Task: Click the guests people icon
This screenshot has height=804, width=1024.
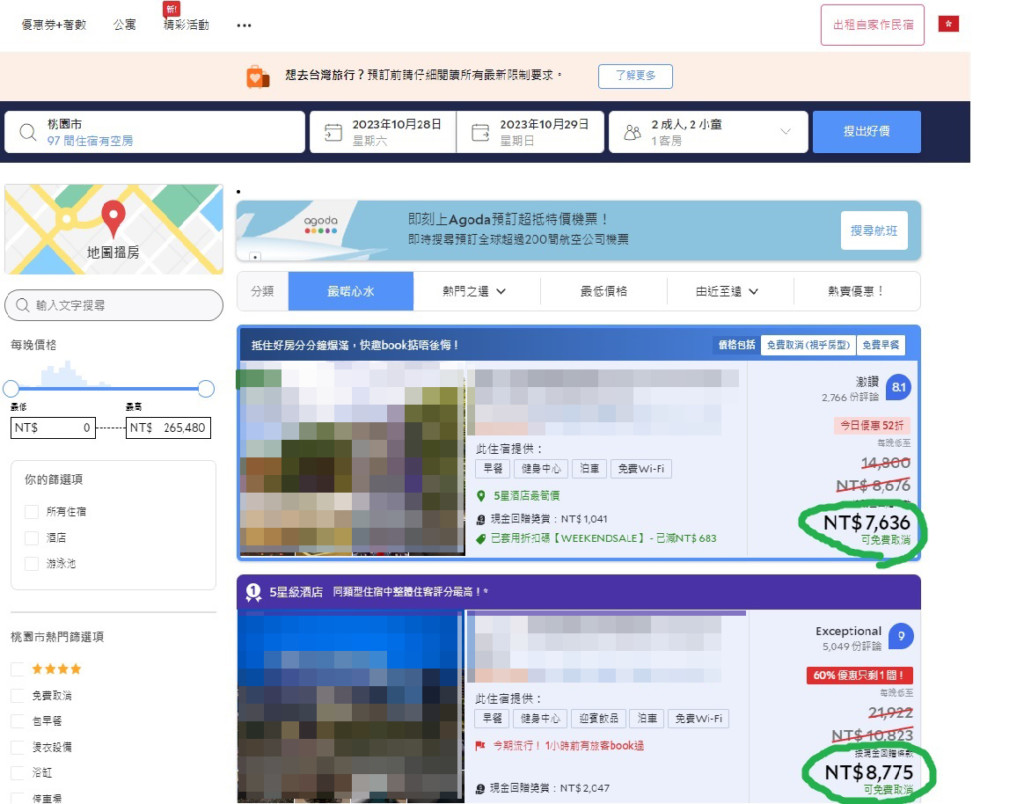Action: pos(632,132)
